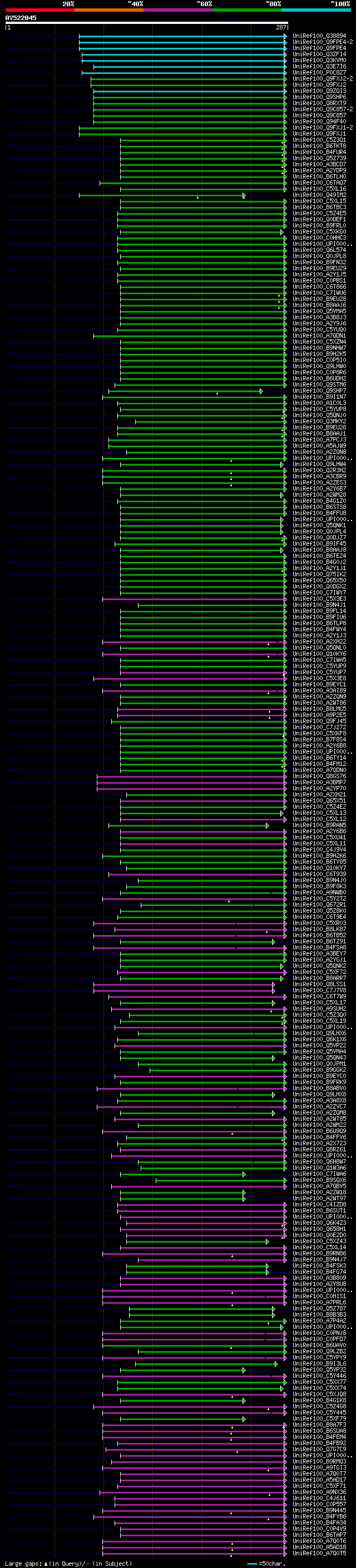Open the last hit UniRef100_A7QOT5
This screenshot has height=1568, width=356.
[319, 1554]
